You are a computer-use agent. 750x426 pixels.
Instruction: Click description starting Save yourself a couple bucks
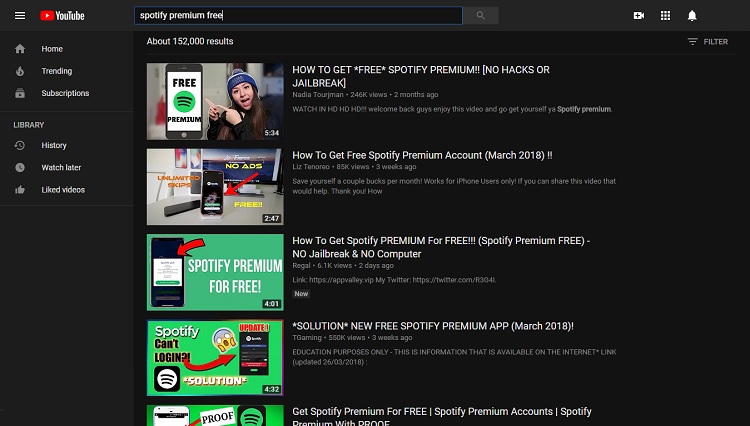coord(454,186)
